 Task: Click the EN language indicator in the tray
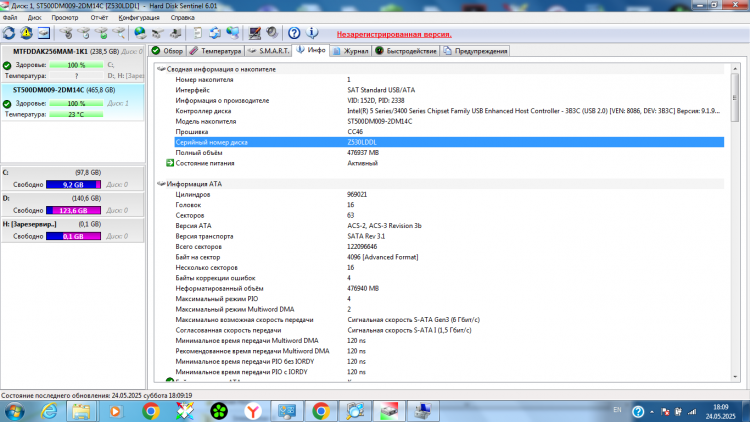(x=617, y=410)
